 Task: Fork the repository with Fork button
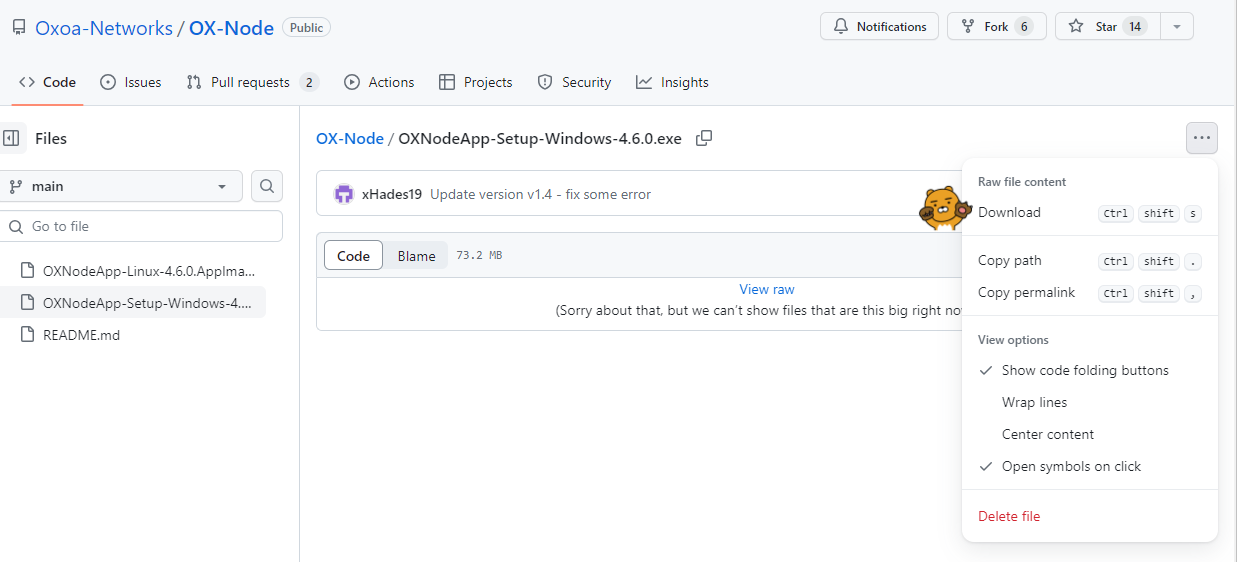pyautogui.click(x=997, y=27)
